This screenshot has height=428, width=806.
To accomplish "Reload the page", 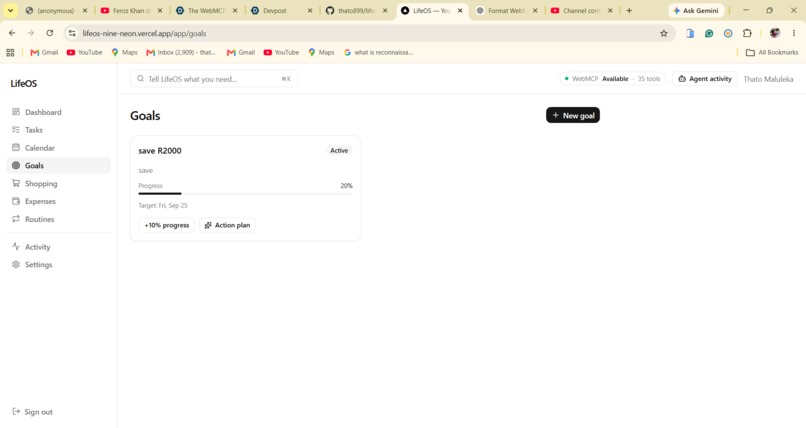I will point(49,33).
